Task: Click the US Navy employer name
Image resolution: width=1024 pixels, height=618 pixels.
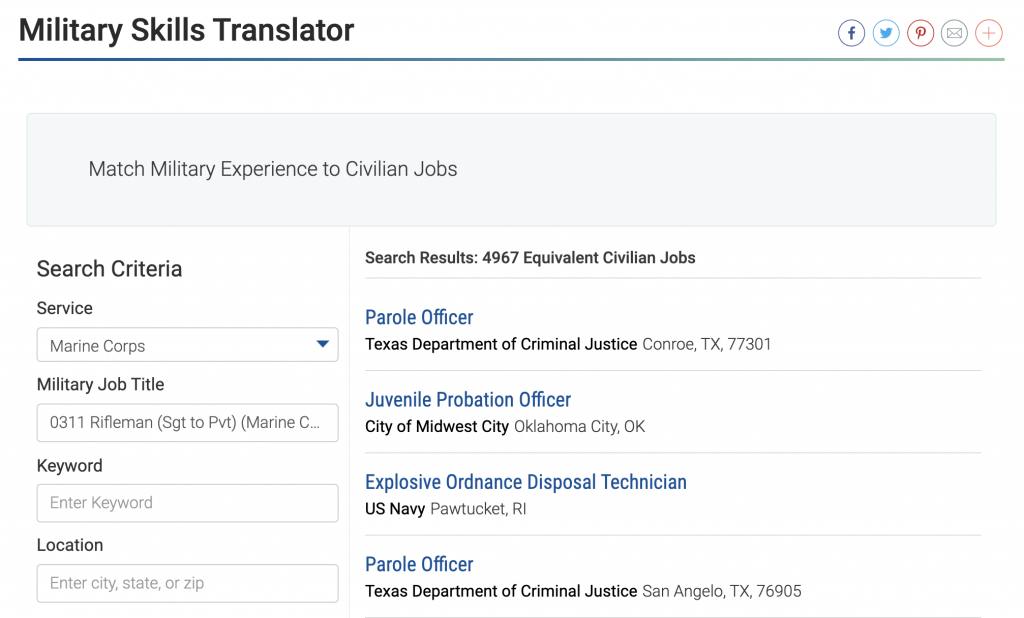Action: [395, 509]
